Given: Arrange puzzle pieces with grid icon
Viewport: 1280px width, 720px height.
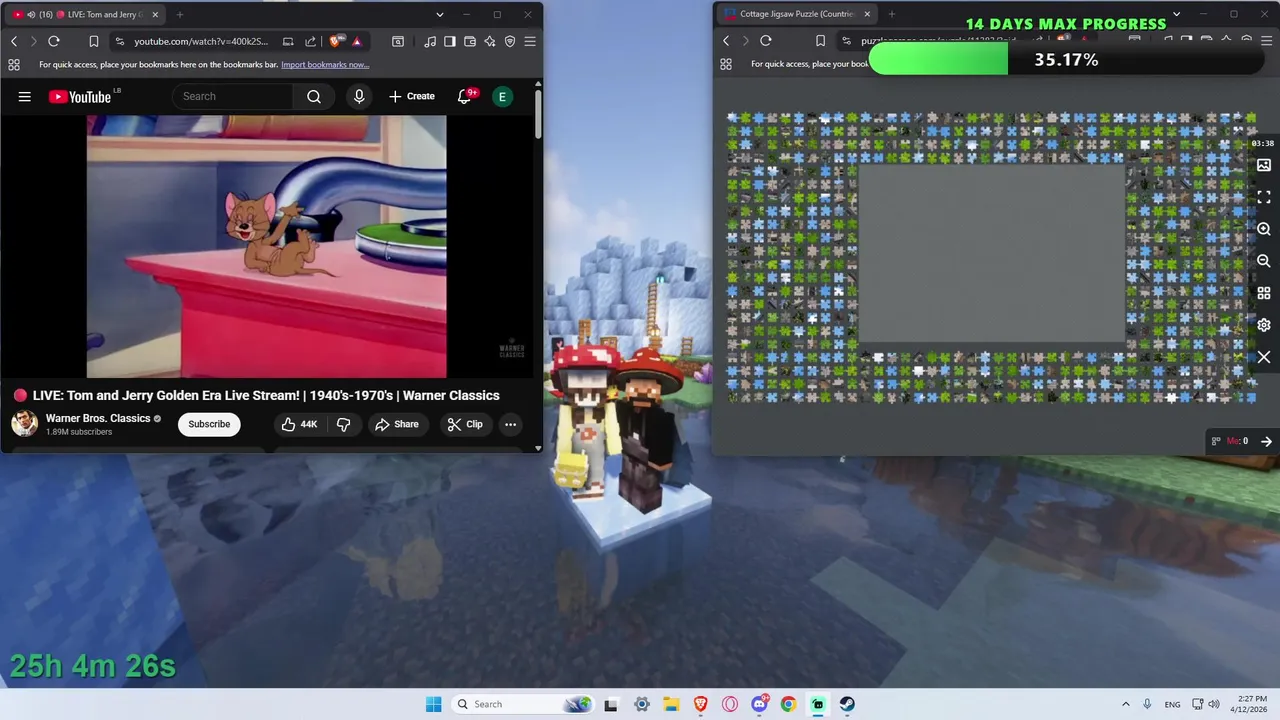Looking at the screenshot, I should click(x=1264, y=293).
